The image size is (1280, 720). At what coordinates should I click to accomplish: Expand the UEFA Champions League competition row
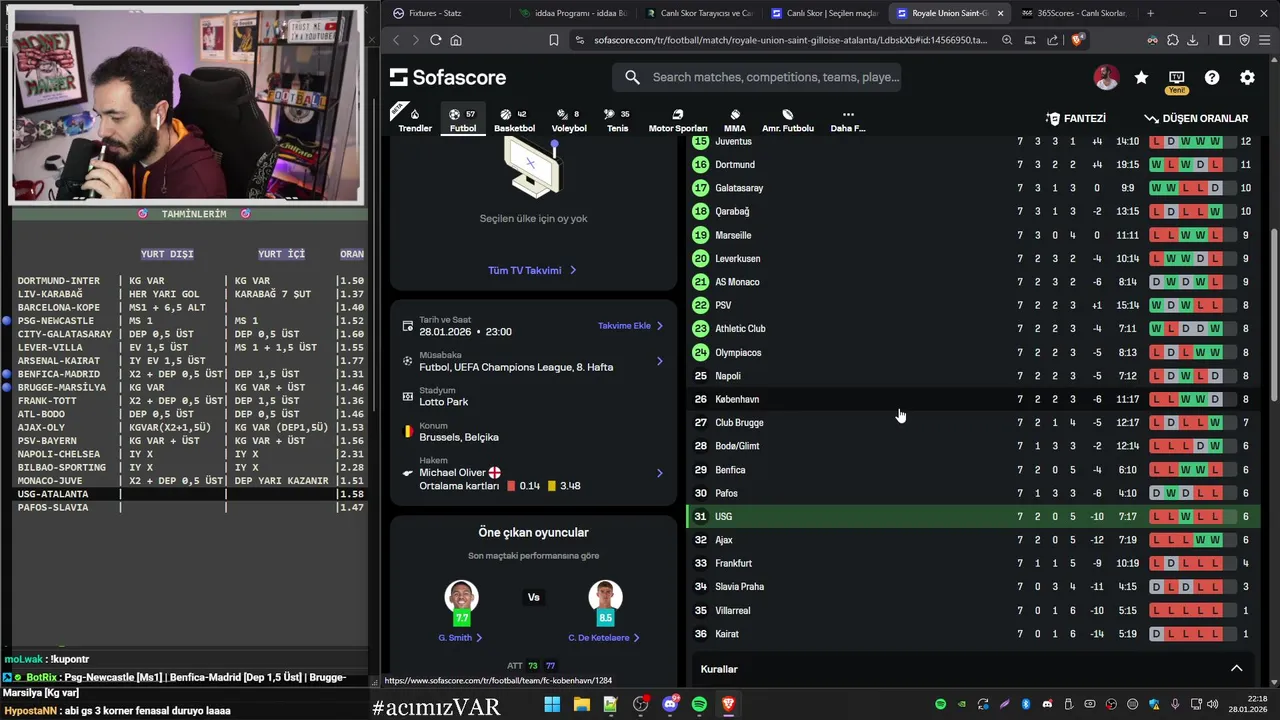coord(534,361)
